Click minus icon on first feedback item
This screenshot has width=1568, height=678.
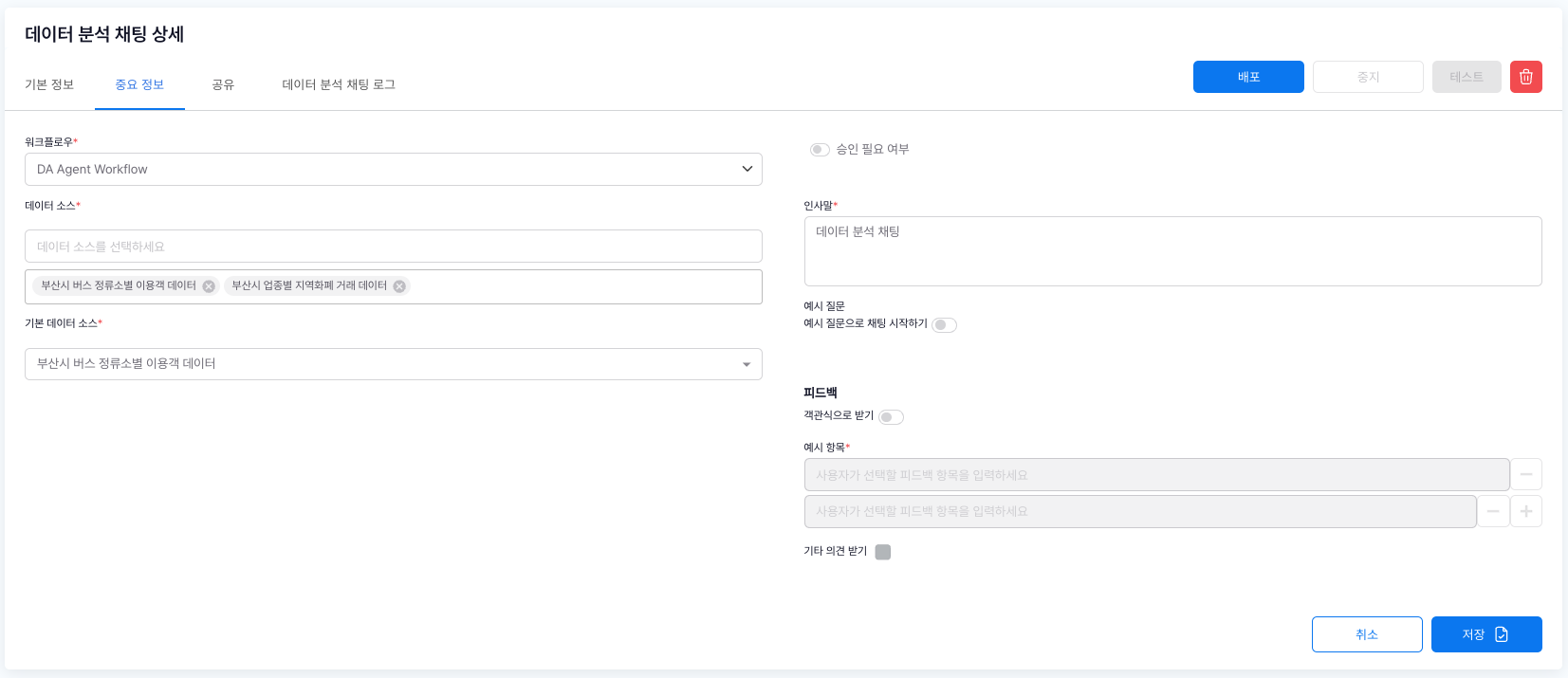pyautogui.click(x=1525, y=474)
